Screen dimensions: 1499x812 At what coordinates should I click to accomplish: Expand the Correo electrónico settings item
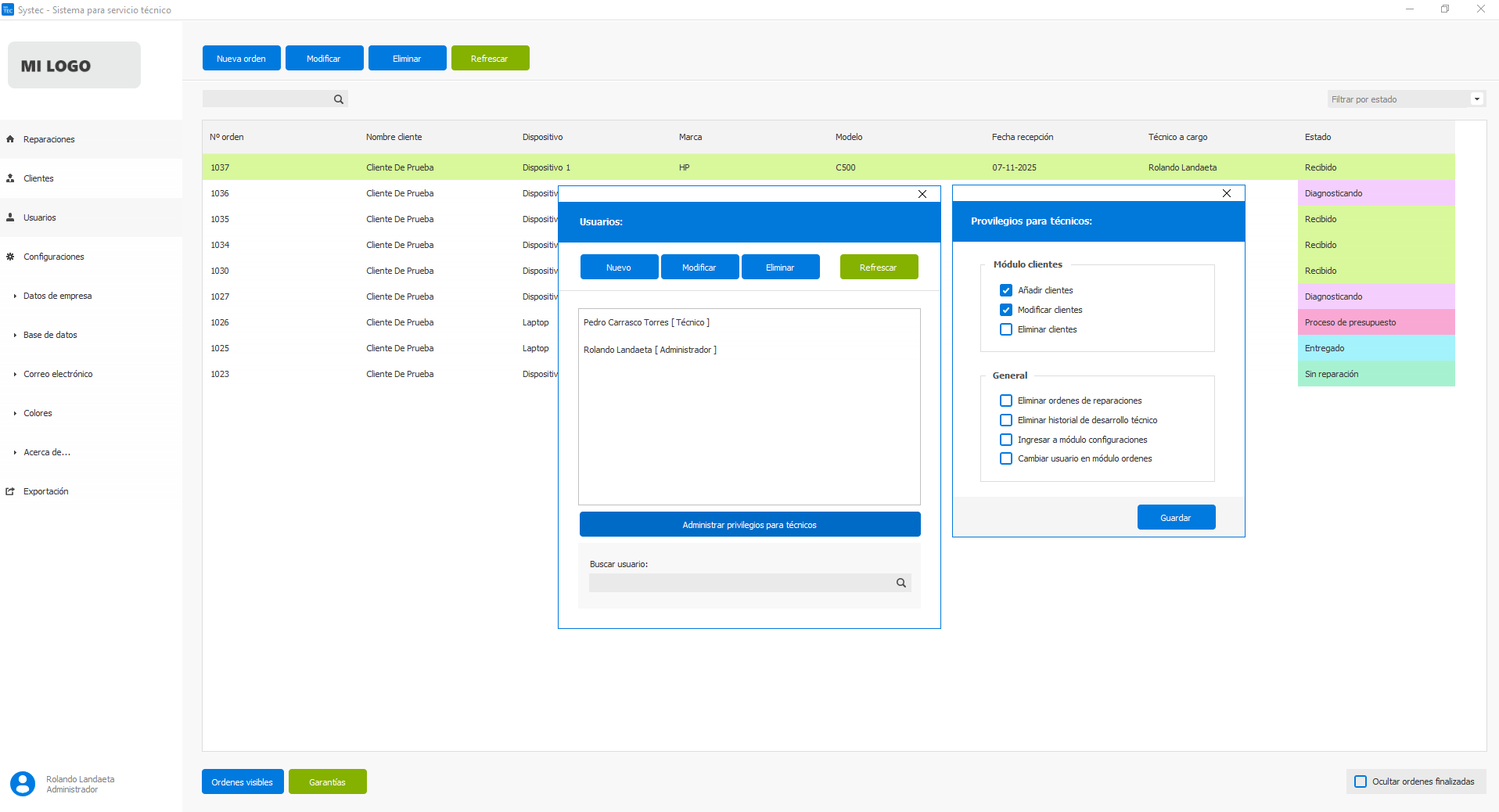click(58, 374)
